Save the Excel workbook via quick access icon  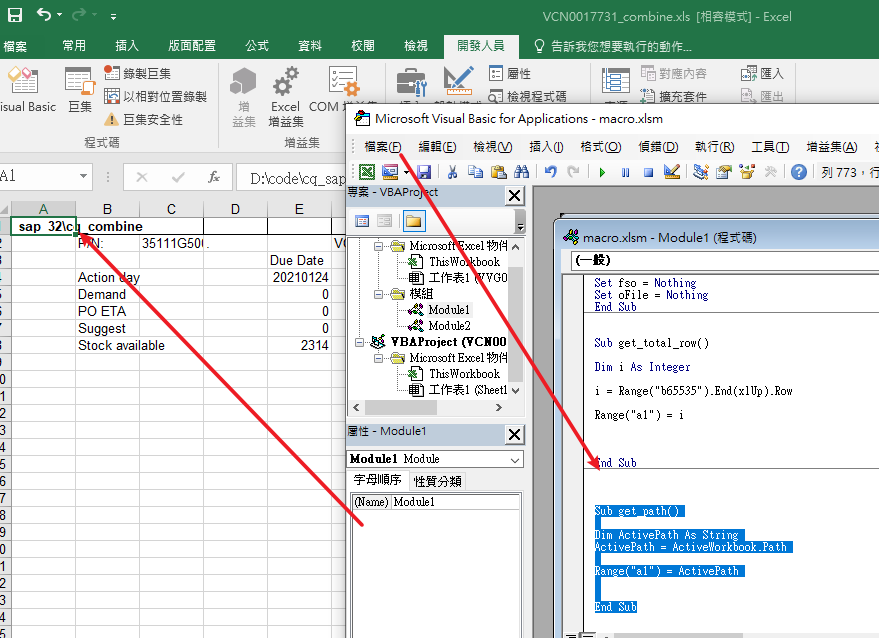15,15
